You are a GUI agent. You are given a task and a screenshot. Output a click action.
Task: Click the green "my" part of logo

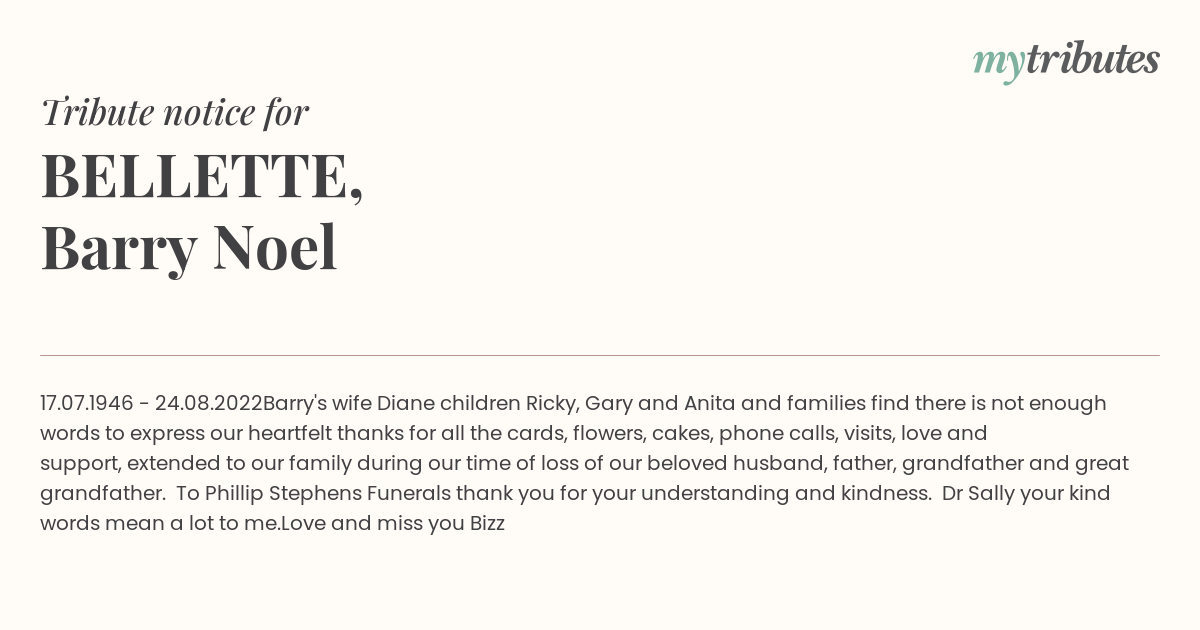[998, 64]
